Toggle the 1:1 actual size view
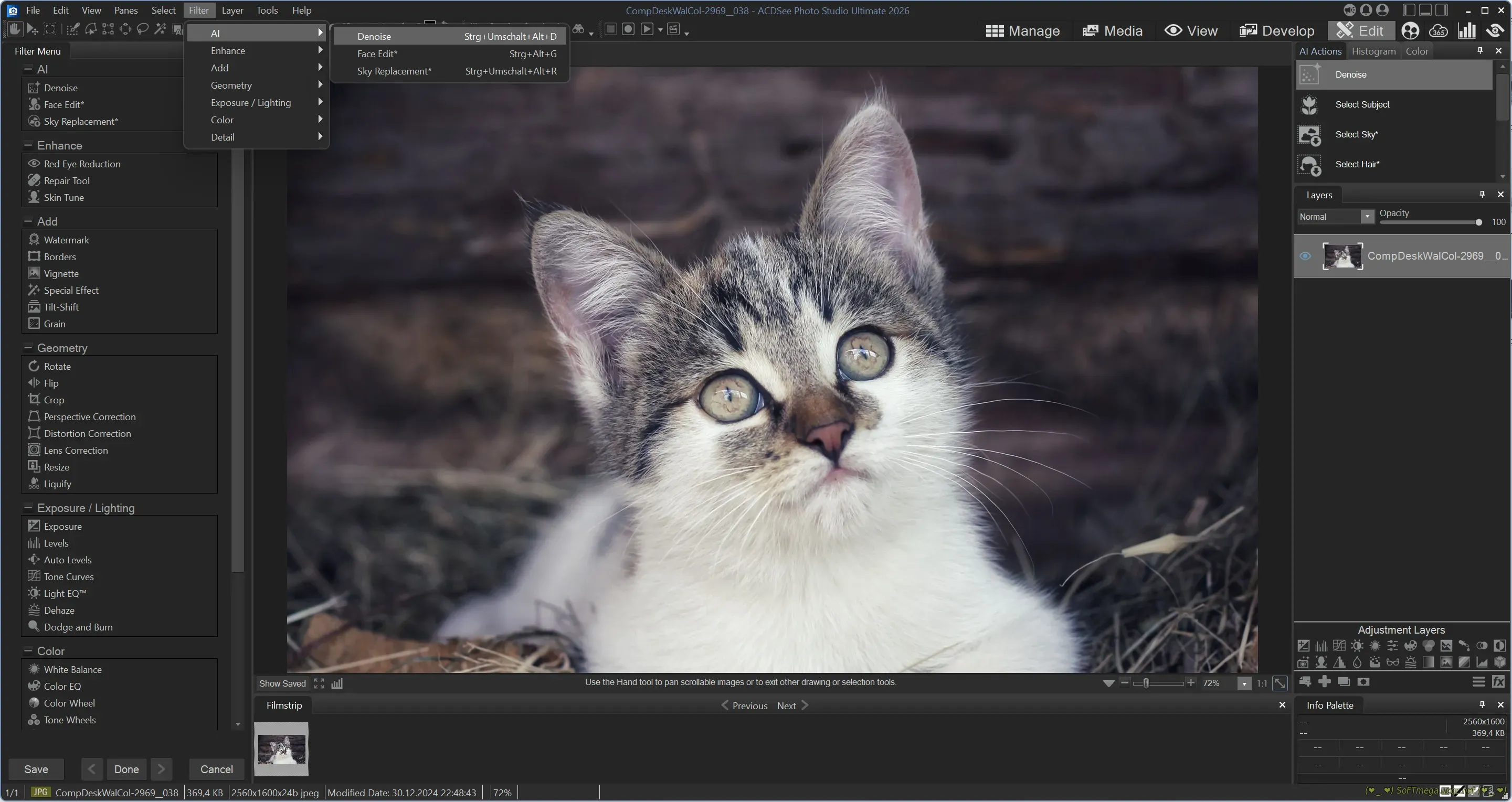Viewport: 1512px width, 802px height. 1261,683
